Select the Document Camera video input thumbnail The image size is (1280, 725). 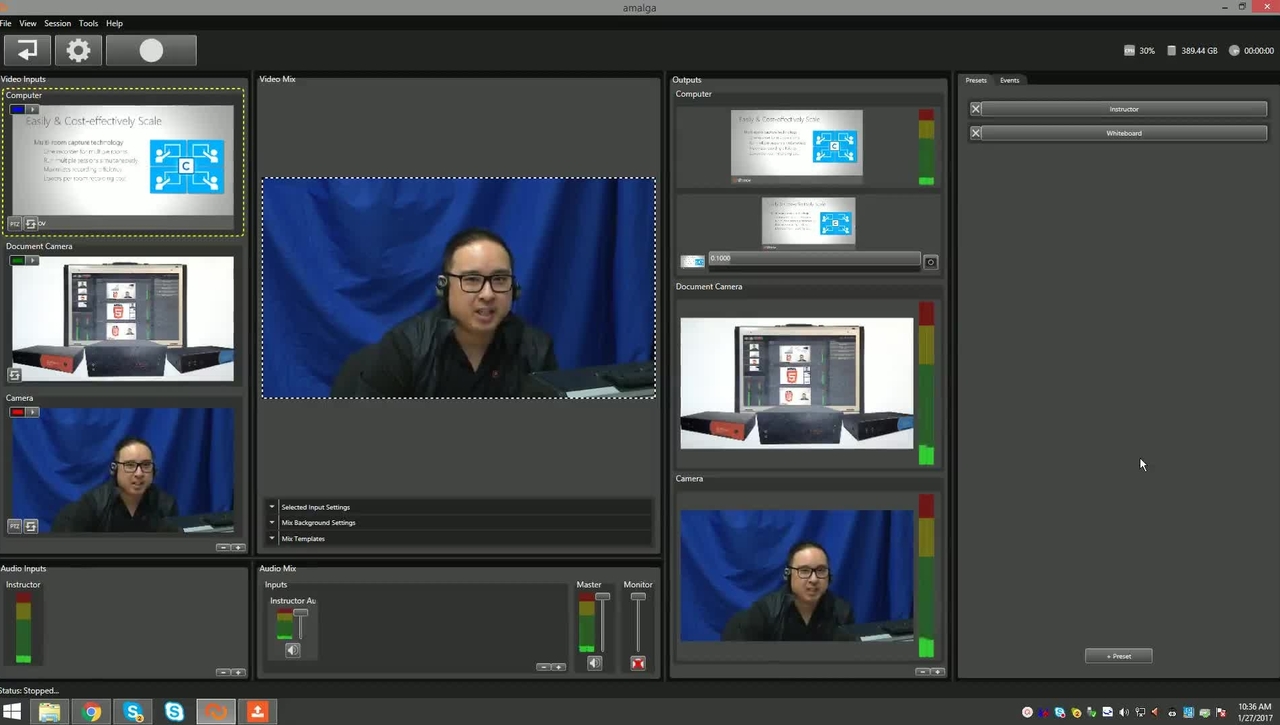tap(122, 319)
